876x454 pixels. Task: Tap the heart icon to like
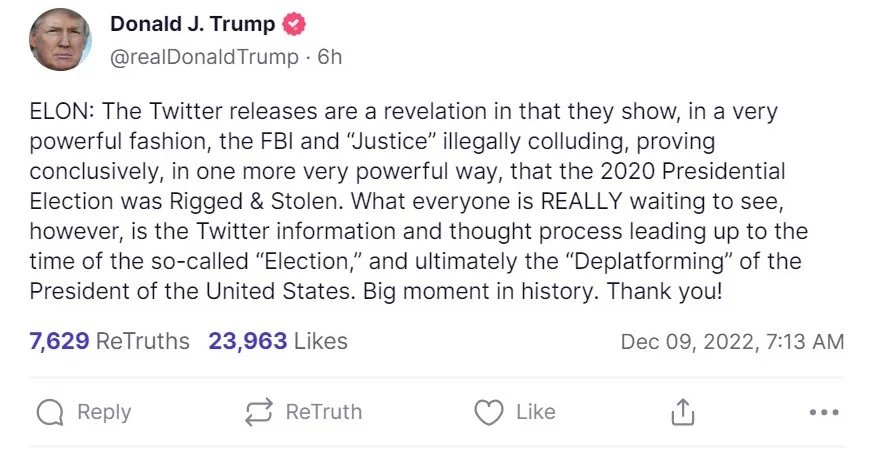click(x=489, y=413)
